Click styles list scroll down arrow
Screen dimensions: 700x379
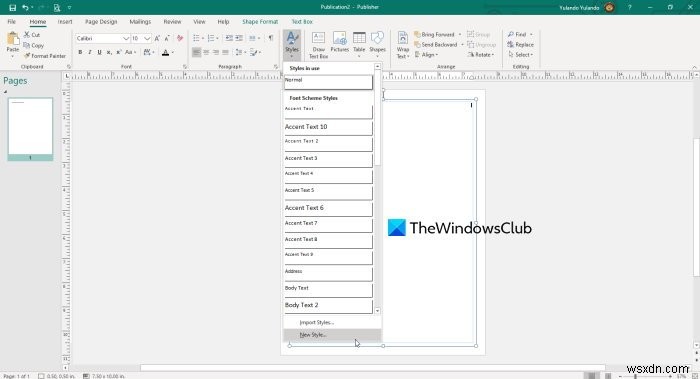[378, 311]
